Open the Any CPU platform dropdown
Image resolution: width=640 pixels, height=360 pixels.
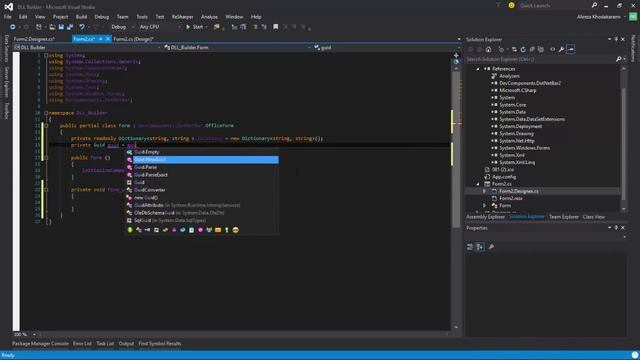[160, 27]
